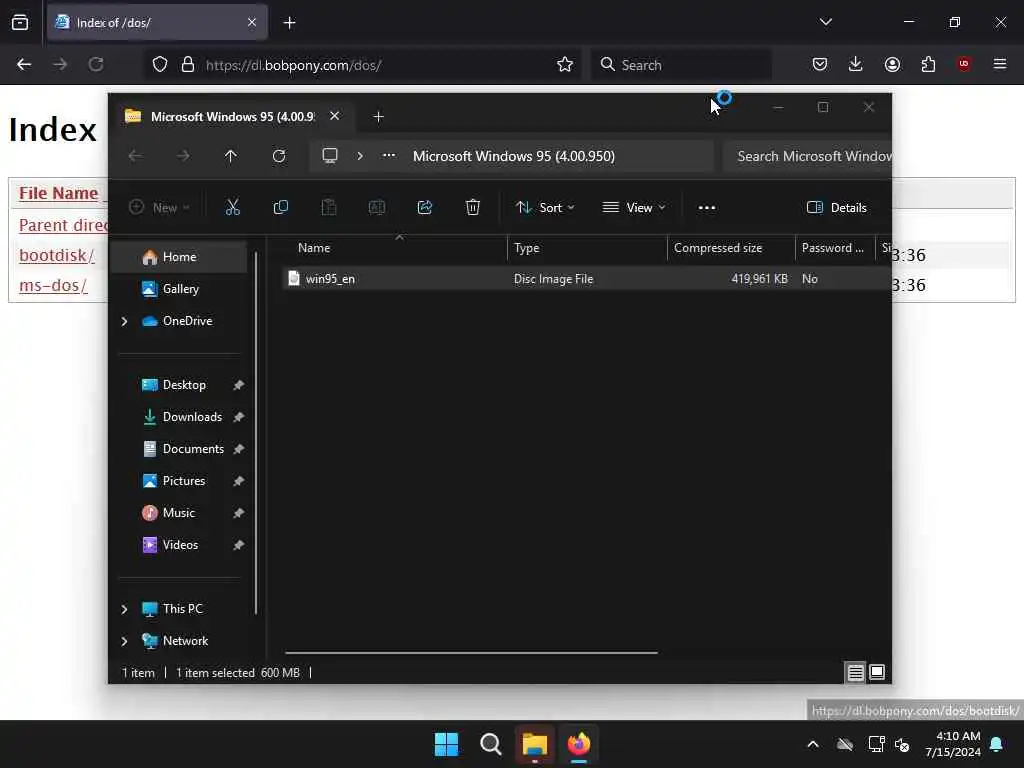Open the Windows Start menu
The image size is (1024, 768).
click(447, 744)
